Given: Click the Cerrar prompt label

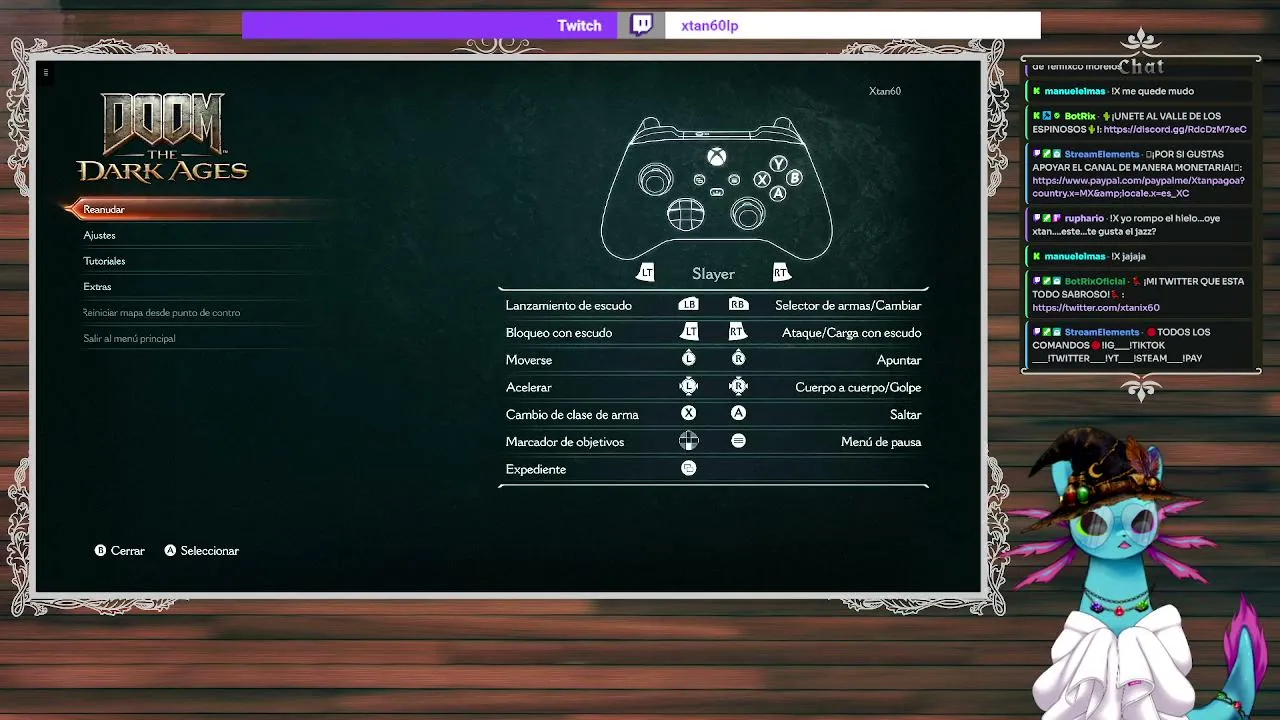Looking at the screenshot, I should pos(128,551).
